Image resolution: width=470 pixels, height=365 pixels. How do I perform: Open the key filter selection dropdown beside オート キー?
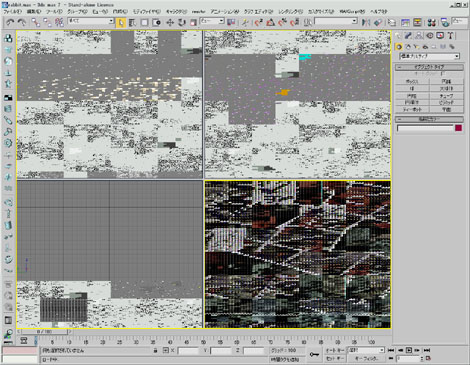click(366, 350)
